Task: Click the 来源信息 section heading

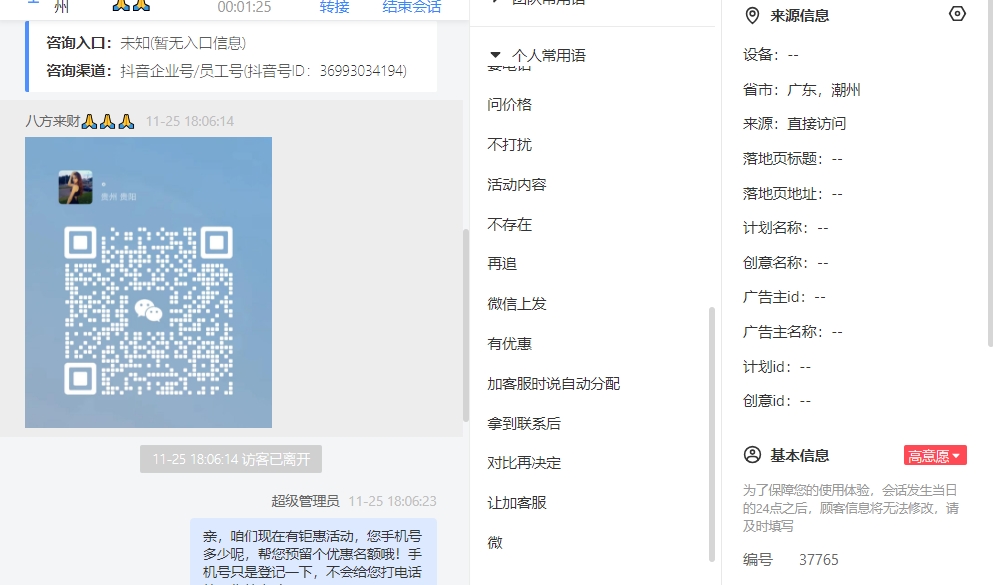Action: pos(800,15)
